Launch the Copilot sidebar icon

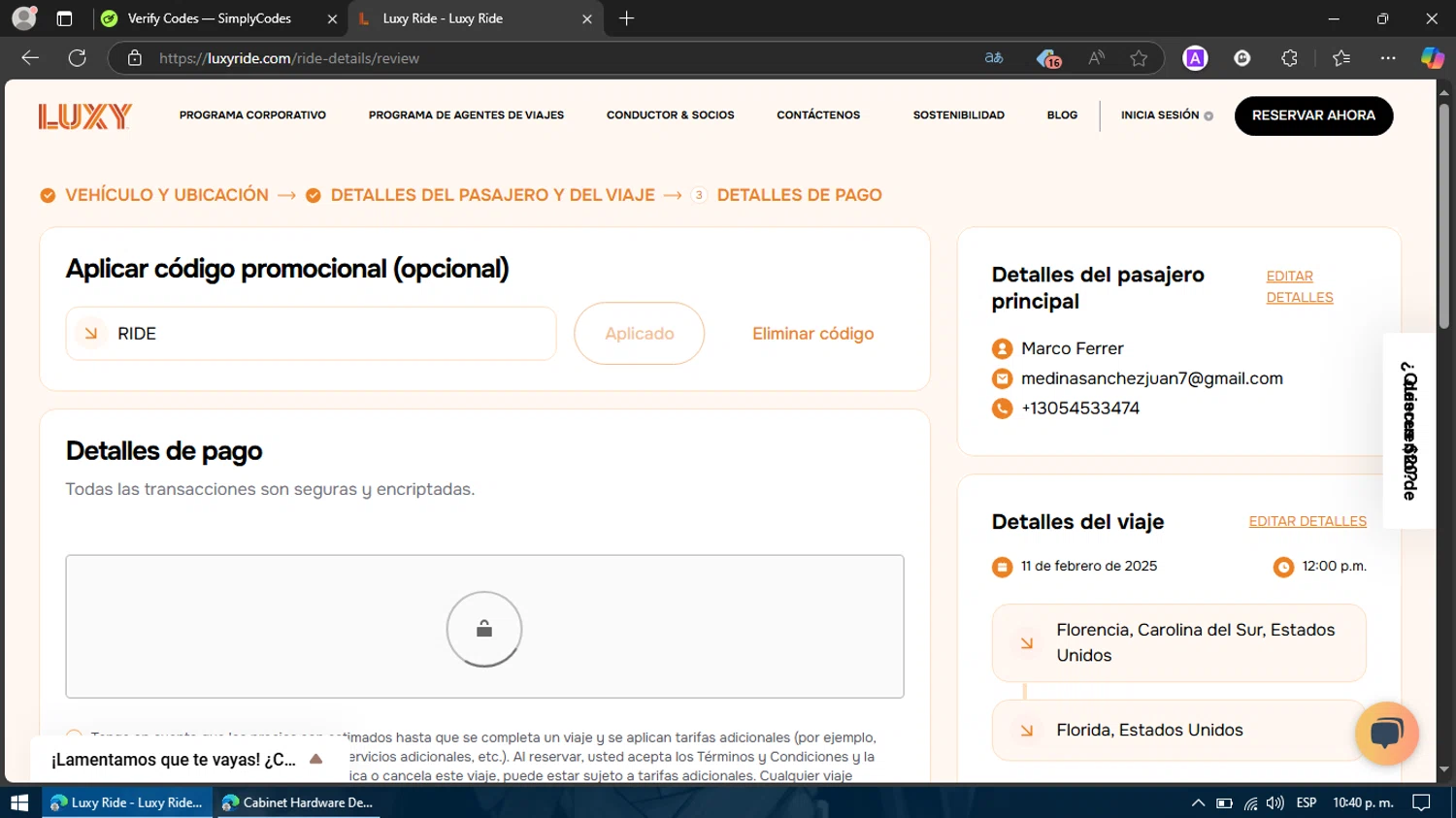[x=1433, y=58]
